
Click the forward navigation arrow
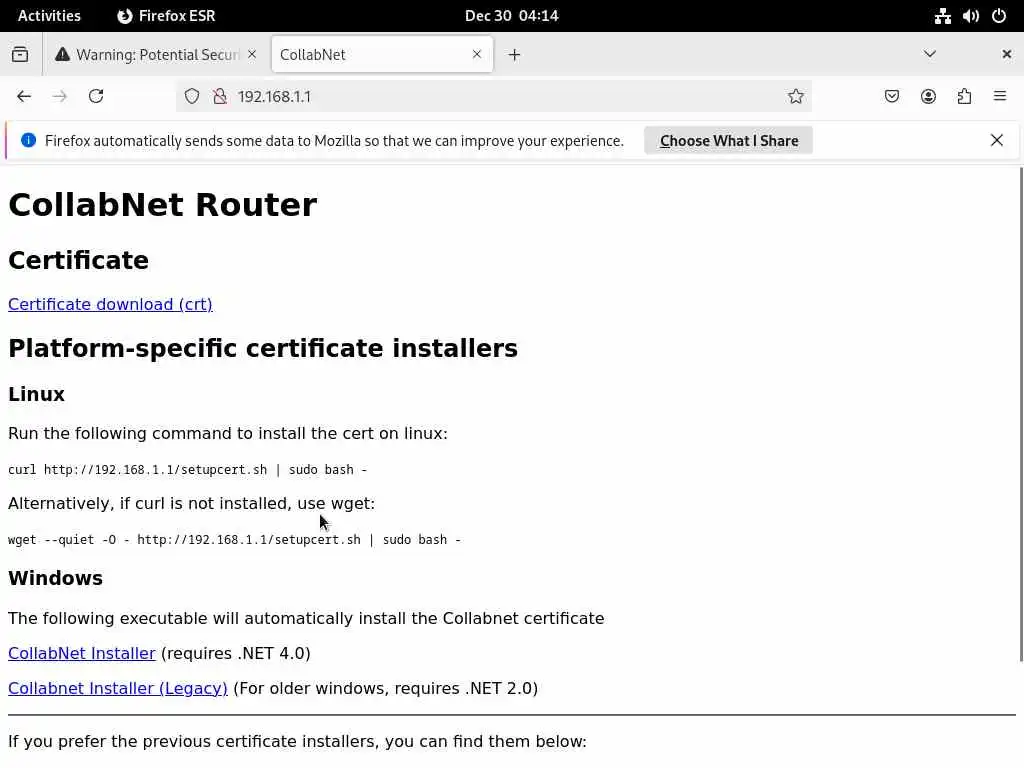tap(59, 97)
